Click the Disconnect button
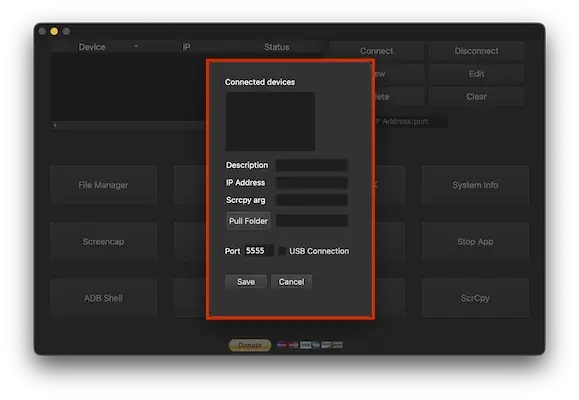The width and height of the screenshot is (579, 400). point(476,51)
